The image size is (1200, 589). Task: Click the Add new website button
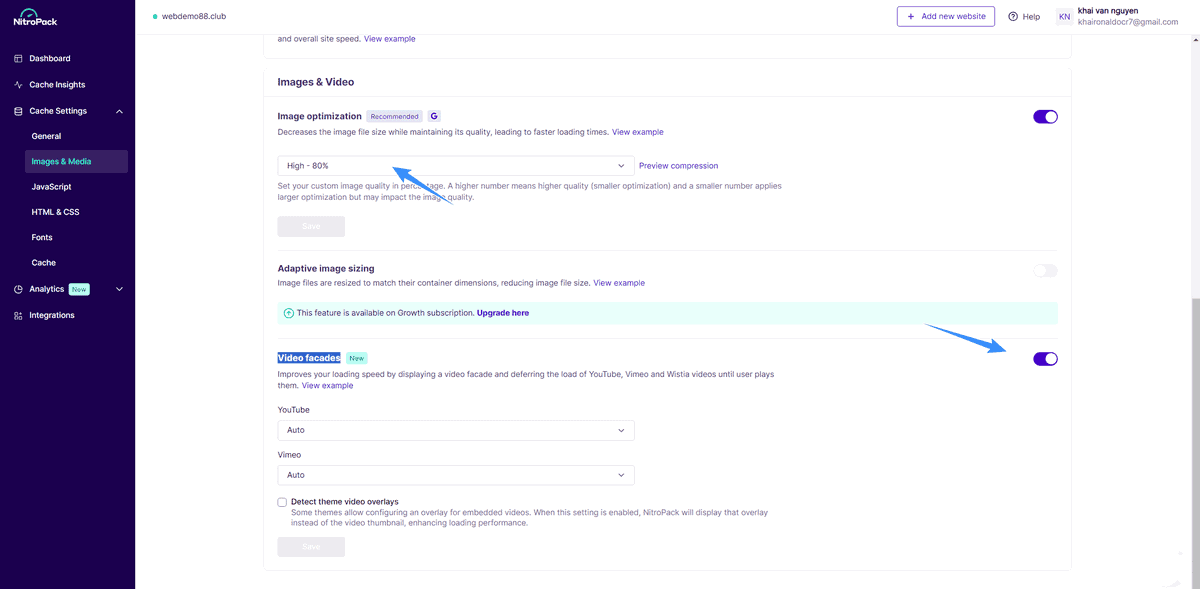click(x=946, y=16)
